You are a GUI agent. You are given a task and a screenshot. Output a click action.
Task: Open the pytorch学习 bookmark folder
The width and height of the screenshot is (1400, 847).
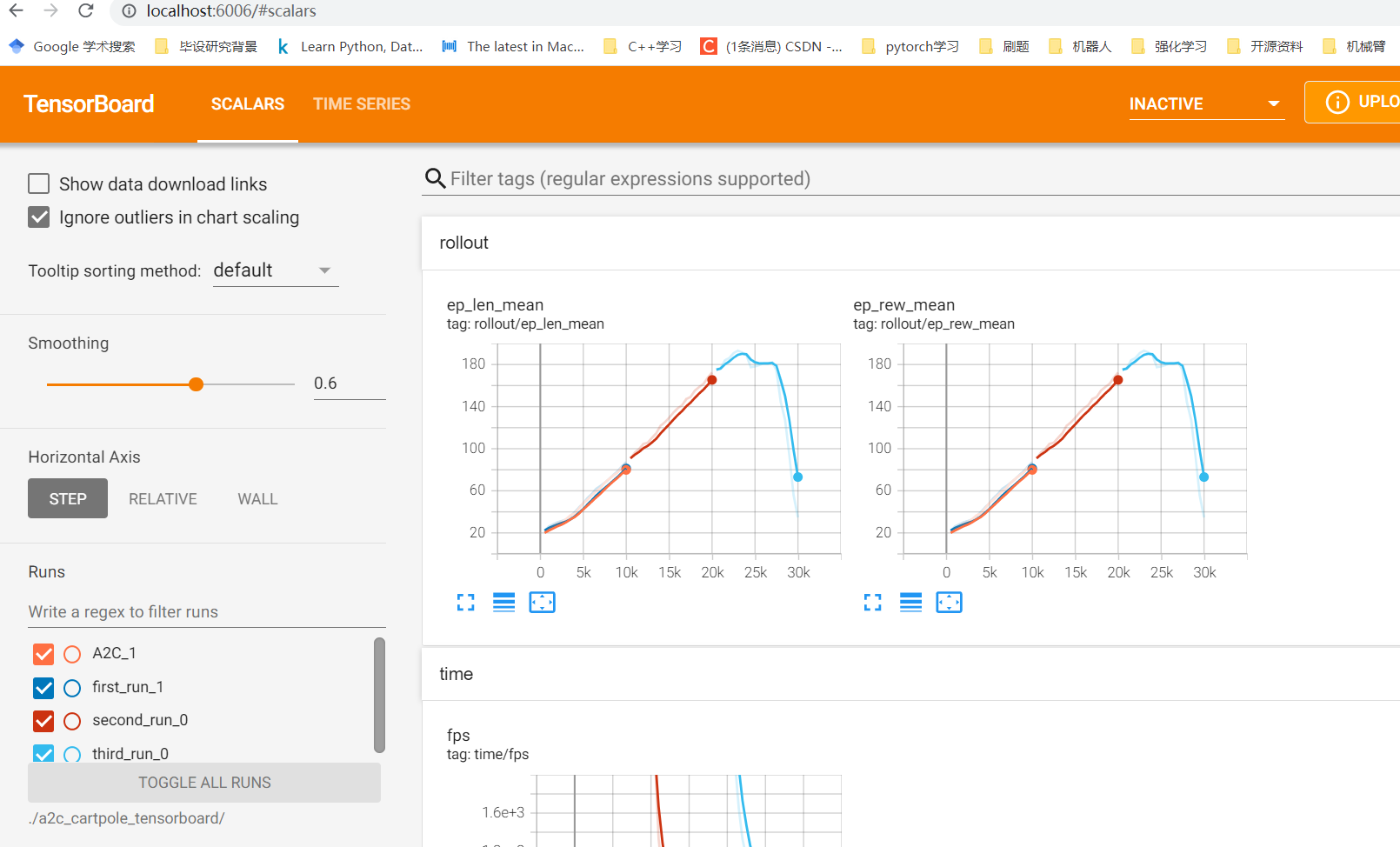click(x=910, y=46)
